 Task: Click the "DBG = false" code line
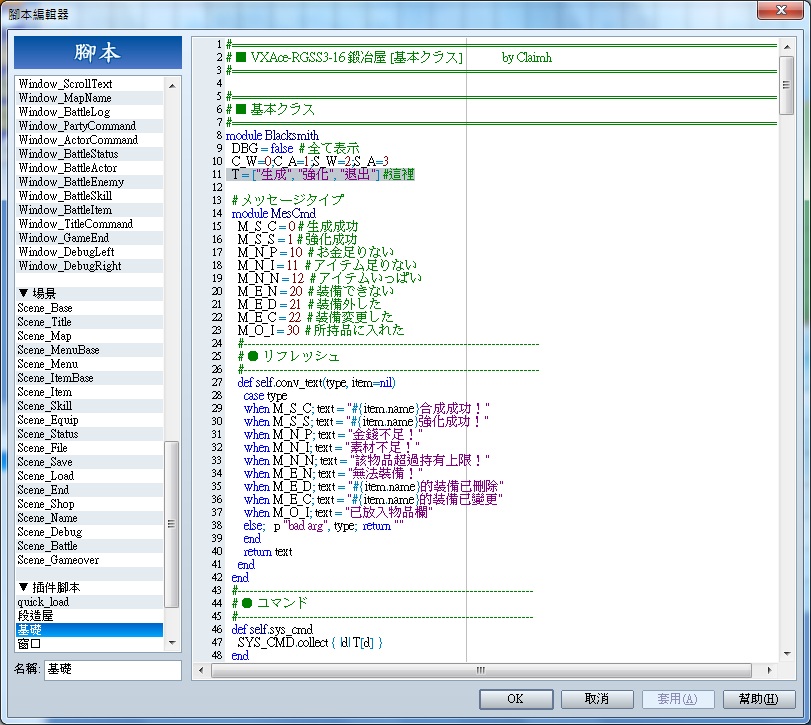[x=295, y=148]
